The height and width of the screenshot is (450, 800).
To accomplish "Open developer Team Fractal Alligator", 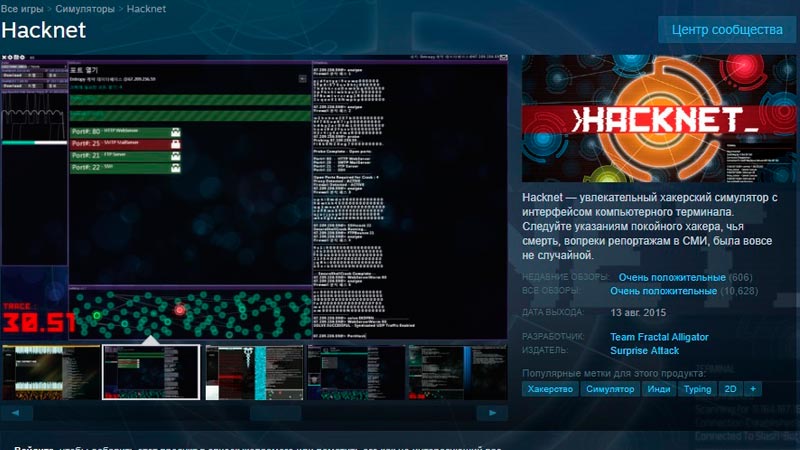I will [659, 337].
